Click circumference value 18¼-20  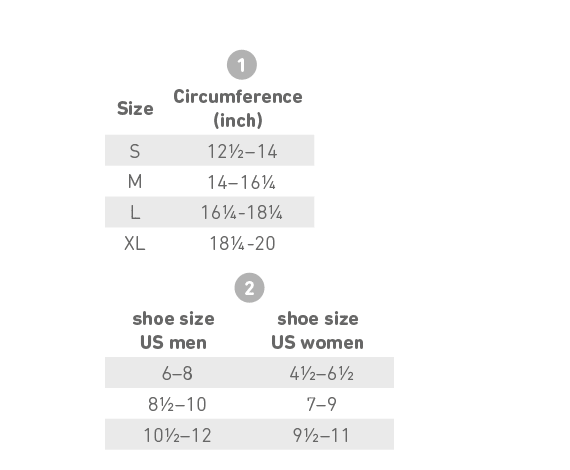242,243
